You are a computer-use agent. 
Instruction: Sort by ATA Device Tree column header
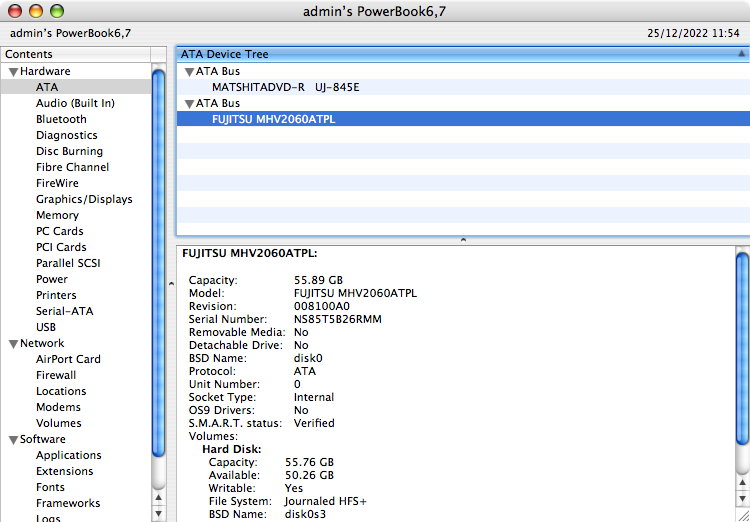tap(463, 54)
